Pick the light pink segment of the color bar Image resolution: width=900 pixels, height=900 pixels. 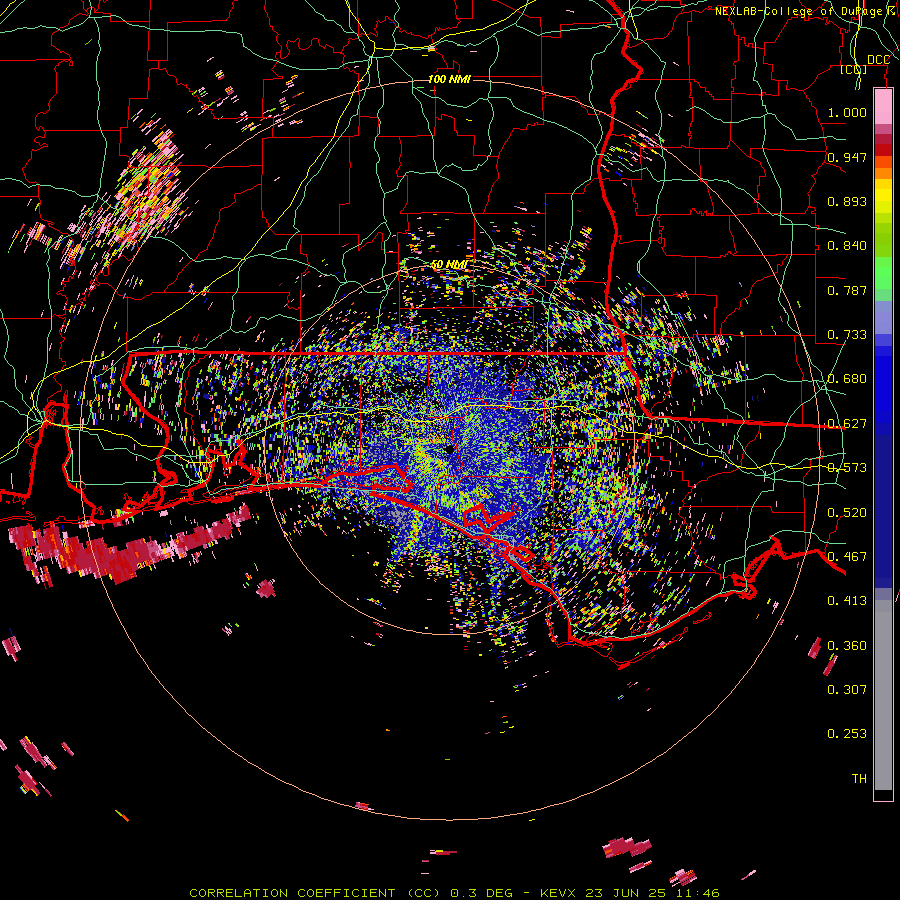pos(883,107)
